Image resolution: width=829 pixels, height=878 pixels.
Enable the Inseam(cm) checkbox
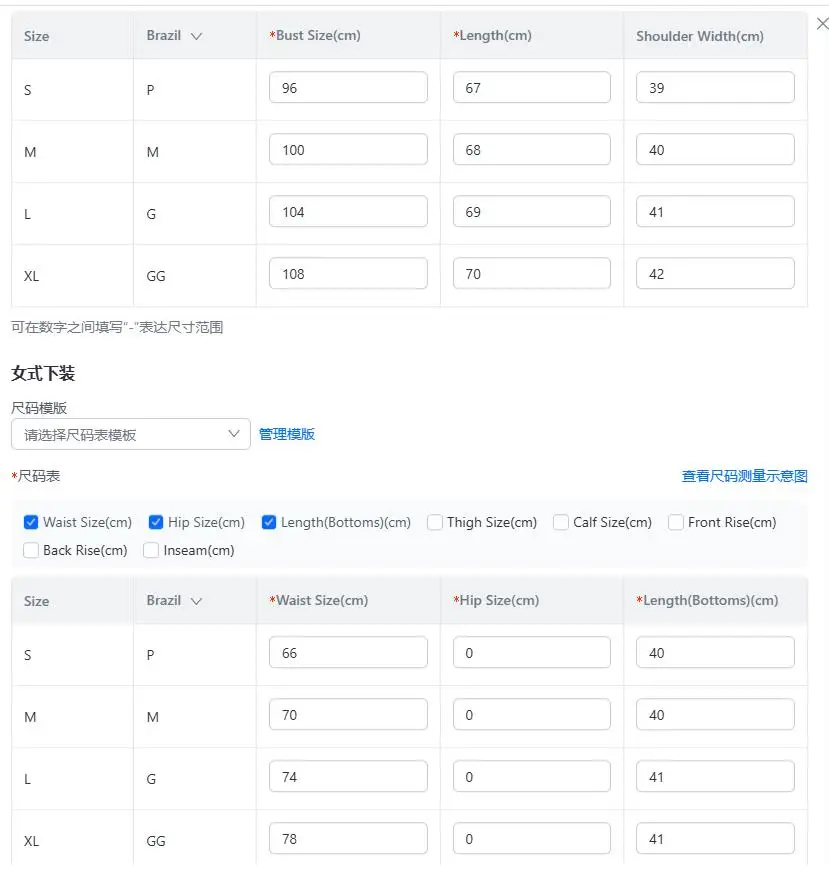(x=151, y=550)
